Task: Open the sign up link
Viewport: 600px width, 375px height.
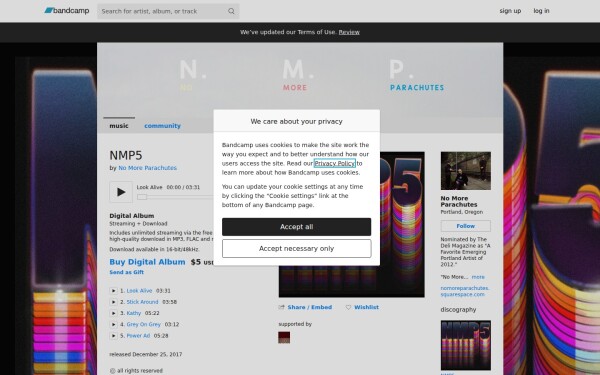Action: (510, 11)
